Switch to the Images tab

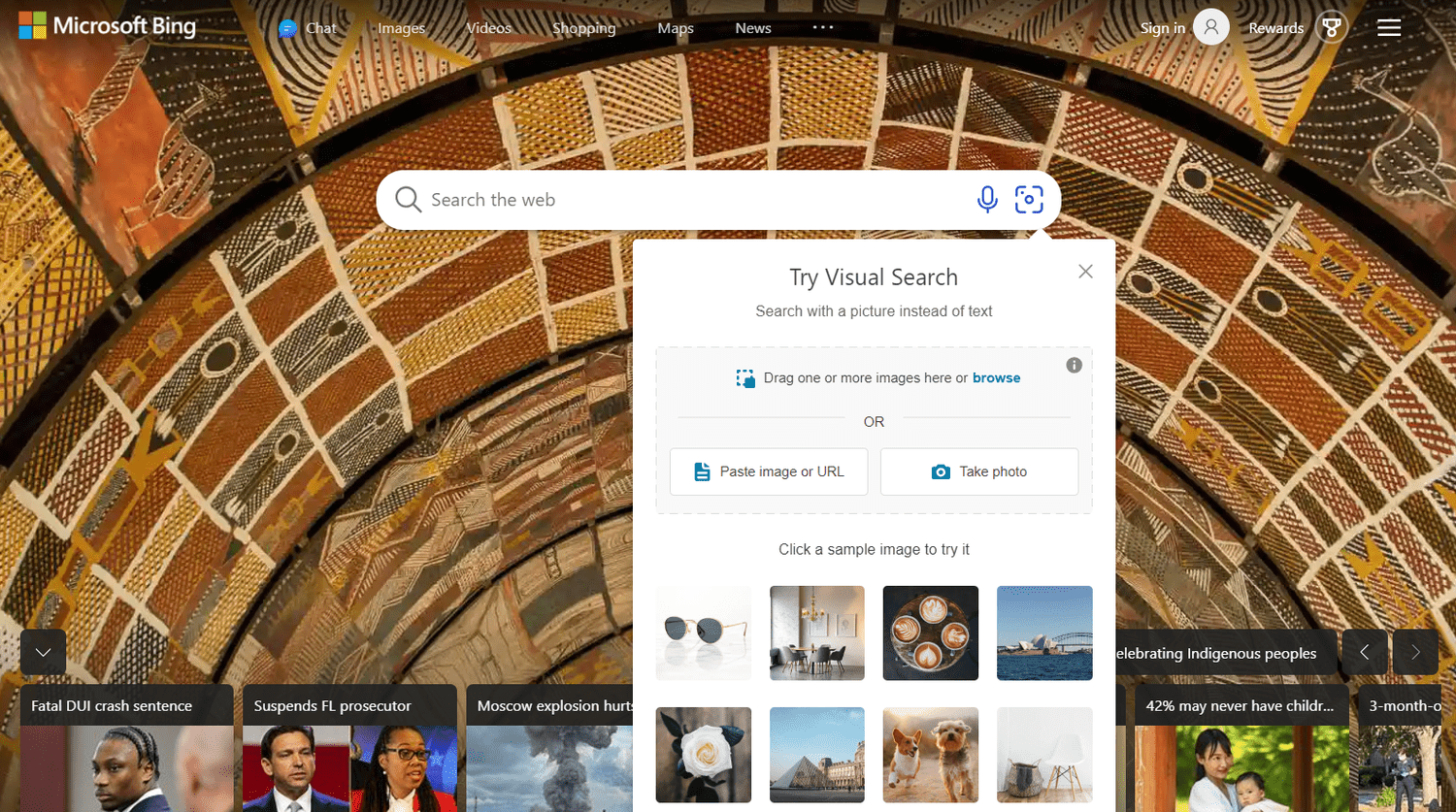pos(401,28)
